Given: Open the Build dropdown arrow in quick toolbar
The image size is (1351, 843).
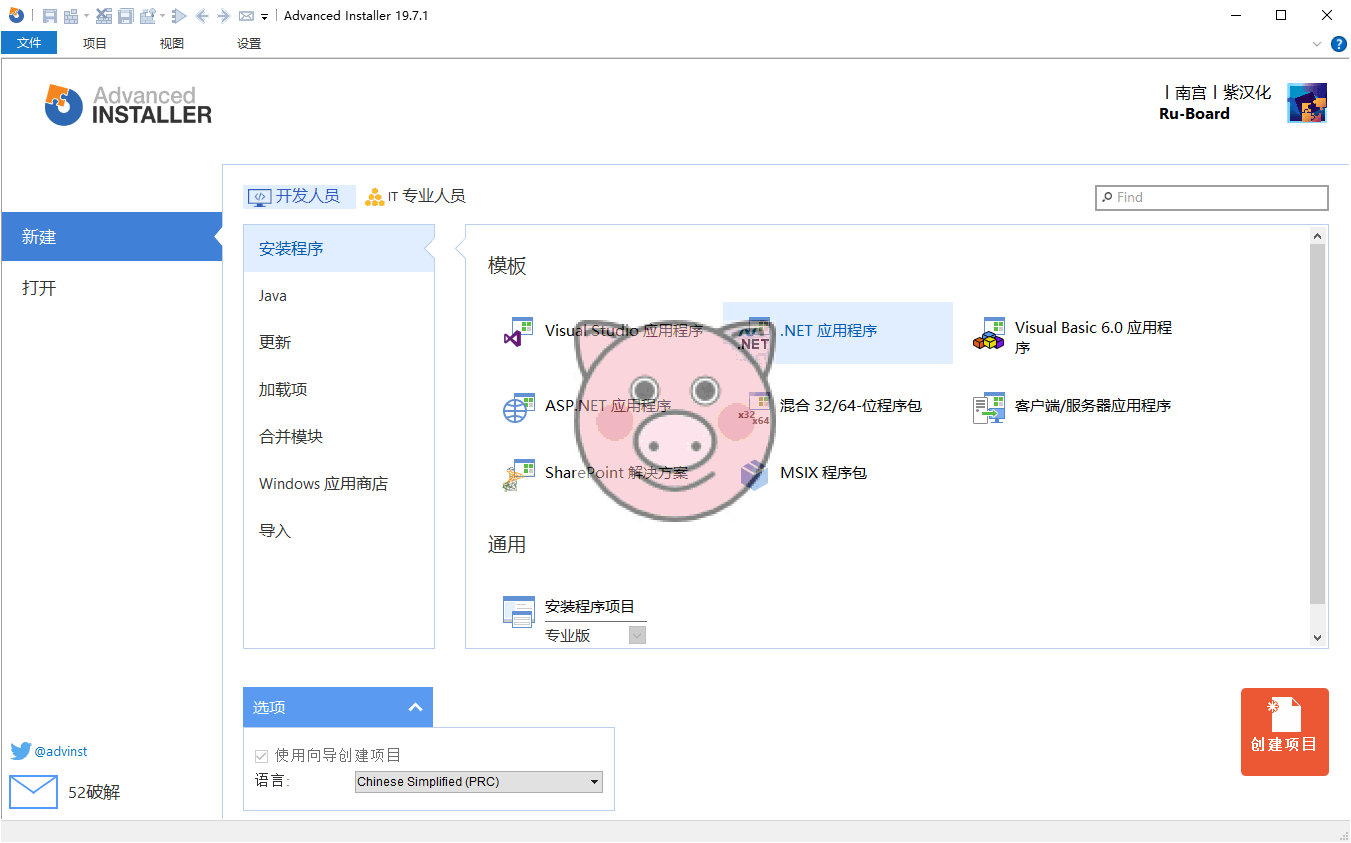Looking at the screenshot, I should pyautogui.click(x=86, y=16).
